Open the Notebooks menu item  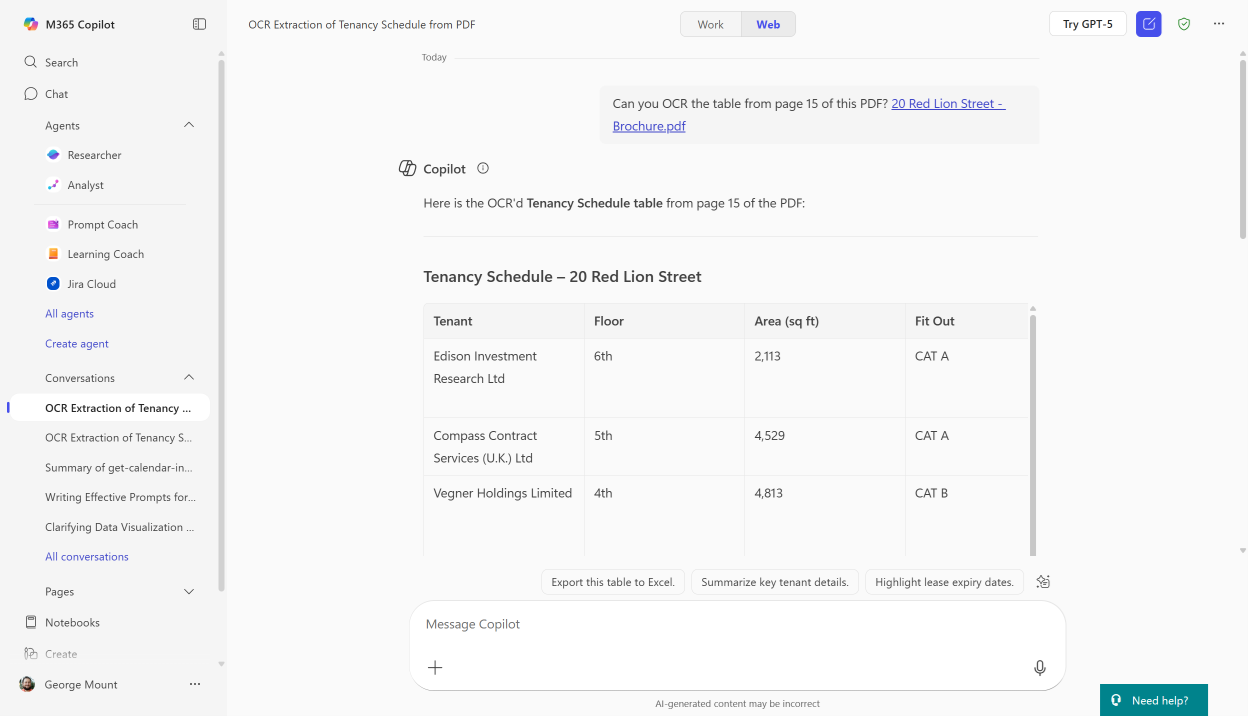point(72,622)
